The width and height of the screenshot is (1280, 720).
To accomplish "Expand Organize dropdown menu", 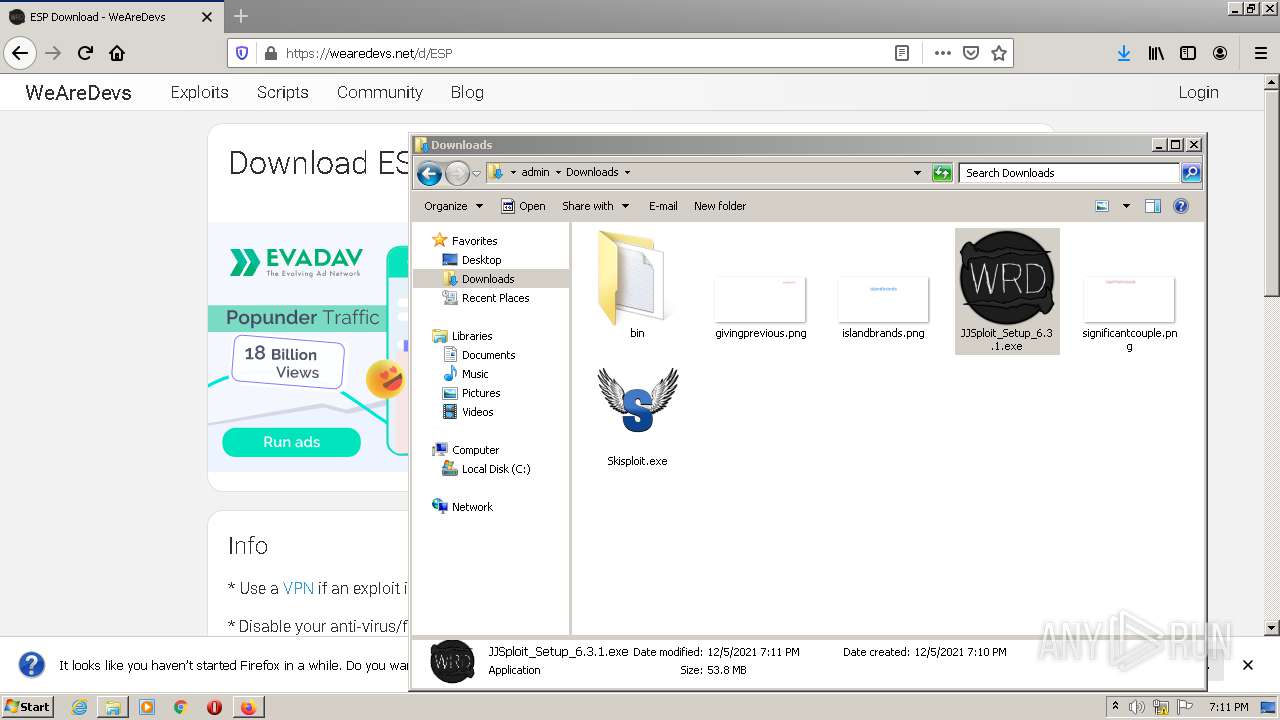I will tap(453, 206).
